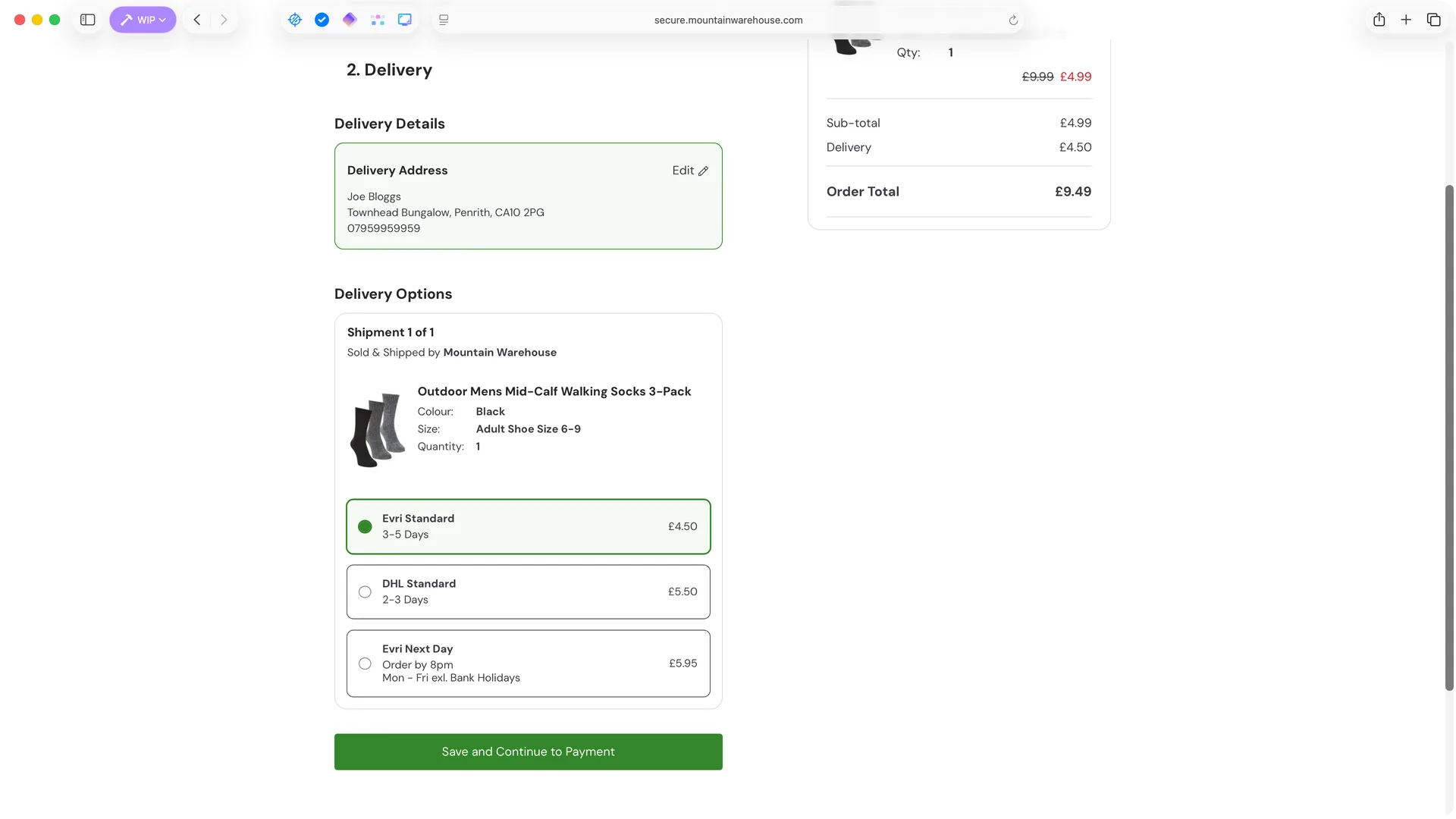
Task: Go back to the previous page
Action: [197, 20]
